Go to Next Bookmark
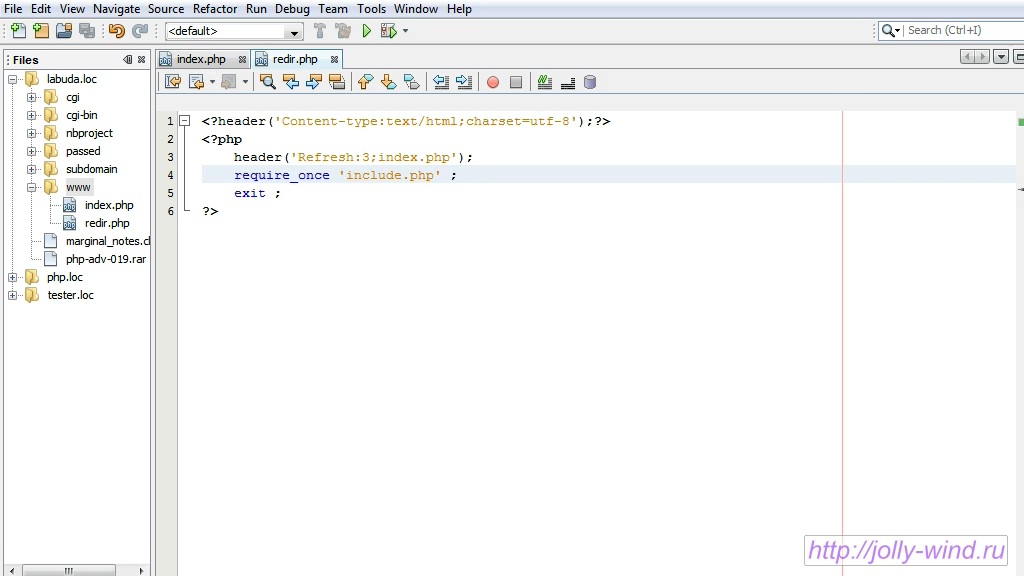 pyautogui.click(x=389, y=82)
